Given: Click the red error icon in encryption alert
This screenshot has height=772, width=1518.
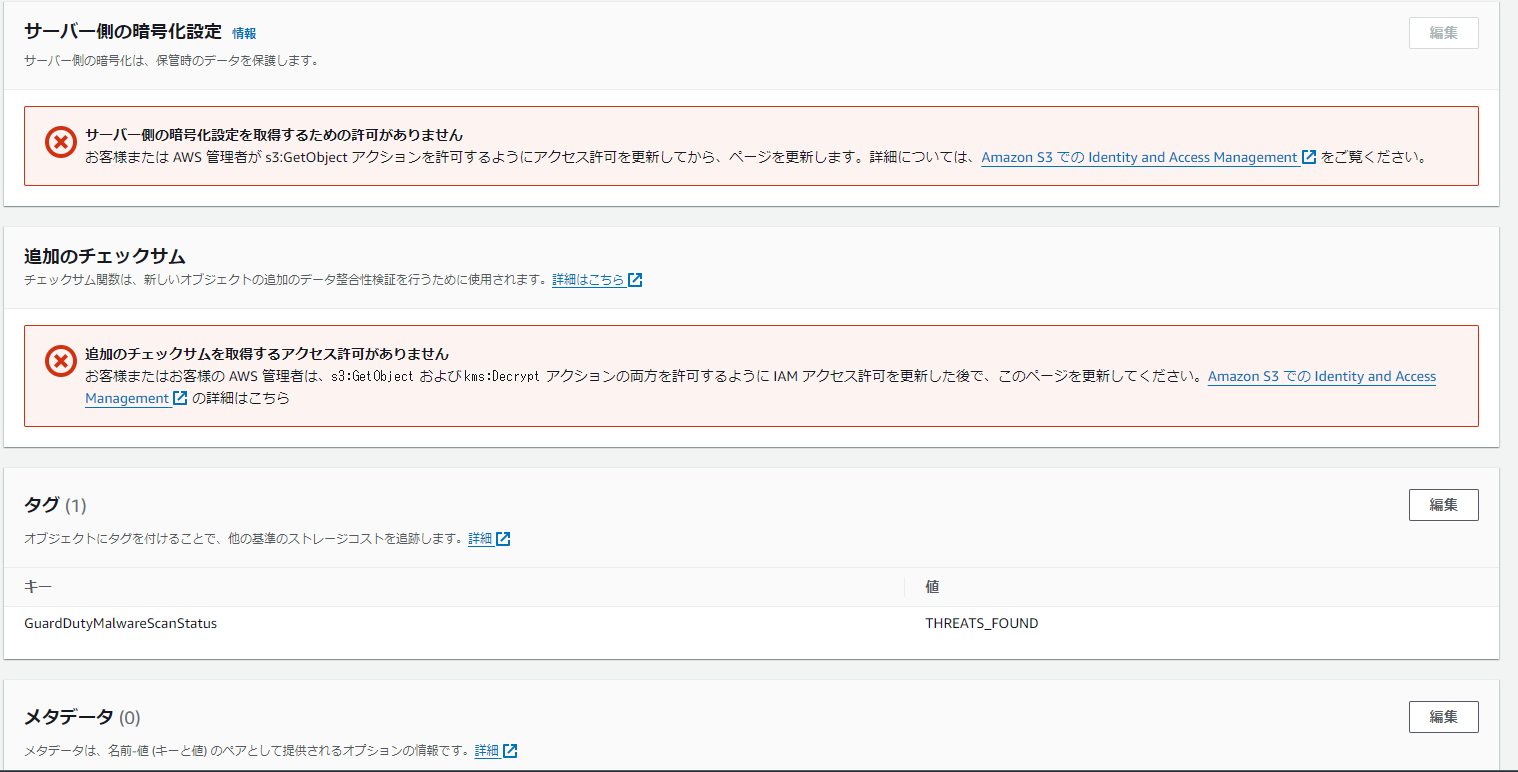Looking at the screenshot, I should 61,142.
